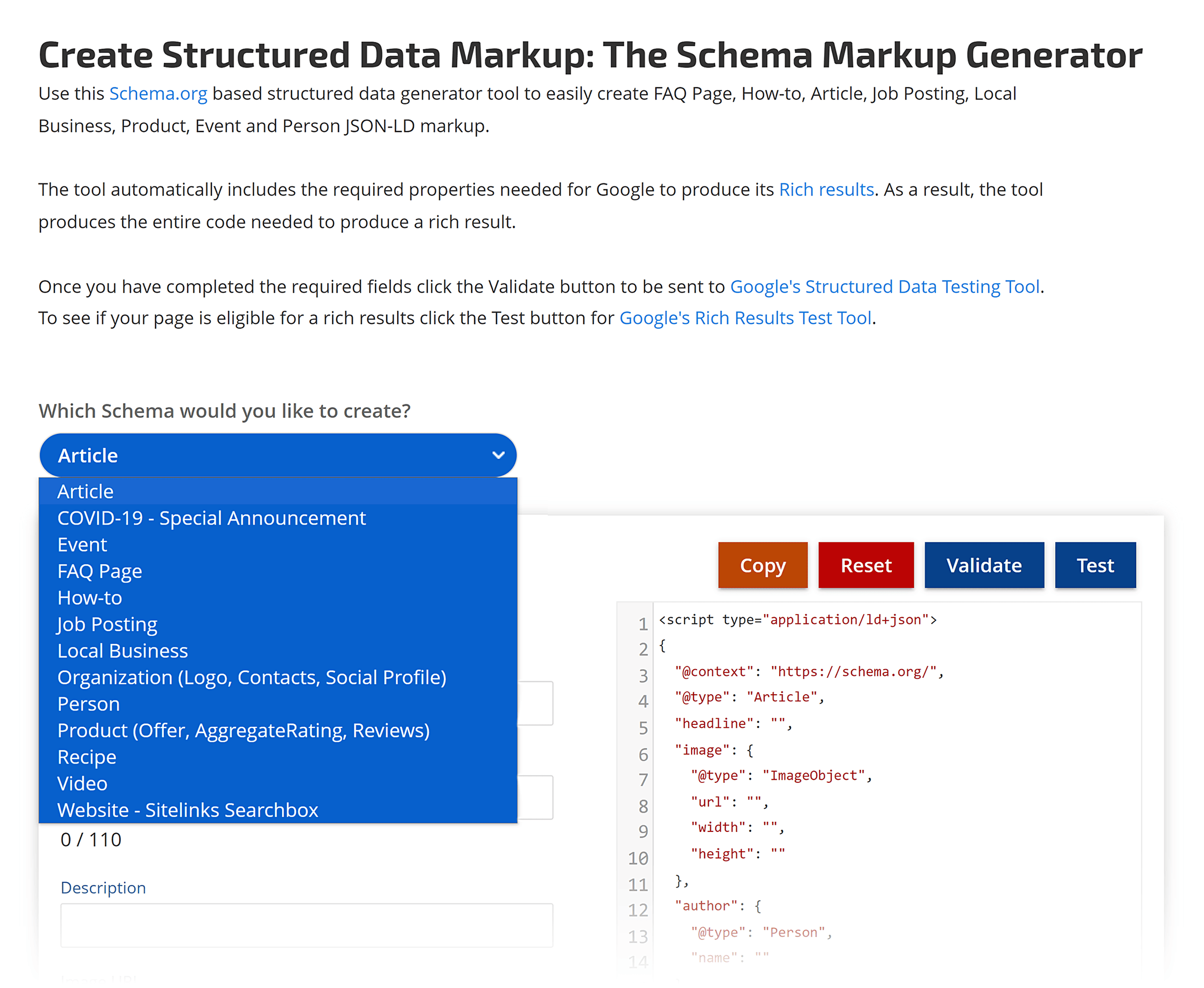1204x988 pixels.
Task: Test the markup with Rich Results tool
Action: point(1095,565)
